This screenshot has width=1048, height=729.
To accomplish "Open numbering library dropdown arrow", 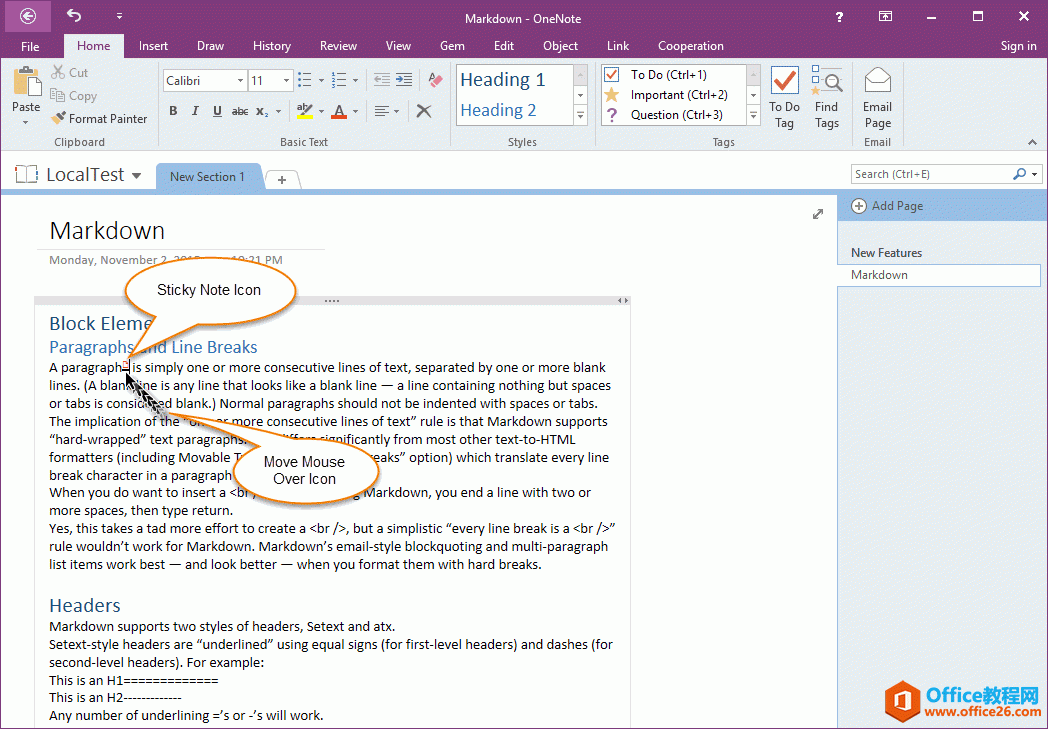I will coord(356,81).
